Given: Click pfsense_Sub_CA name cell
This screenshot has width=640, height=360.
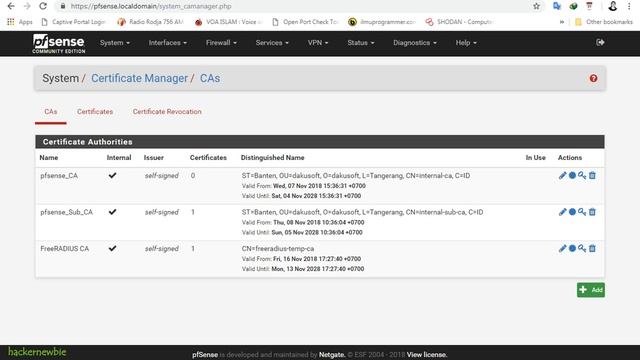Looking at the screenshot, I should 67,212.
